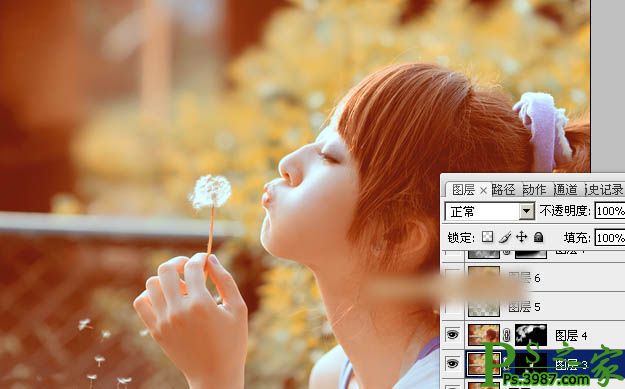This screenshot has width=625, height=389.
Task: Select the 图层 5 layer thumbnail
Action: coord(484,306)
